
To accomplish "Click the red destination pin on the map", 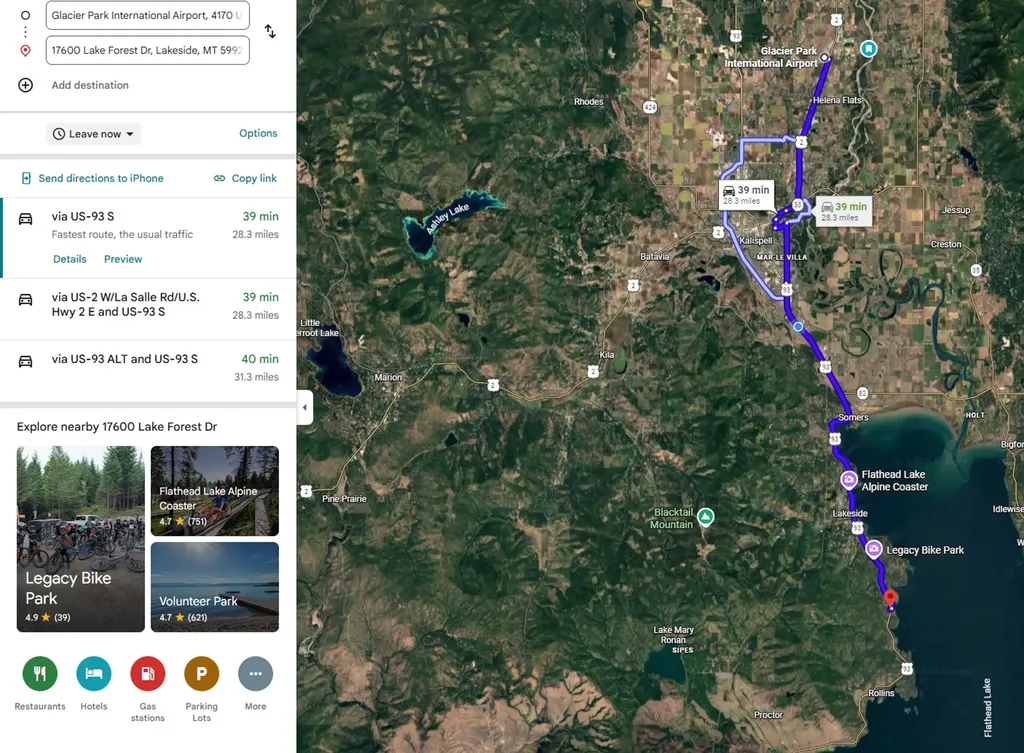I will (x=889, y=598).
